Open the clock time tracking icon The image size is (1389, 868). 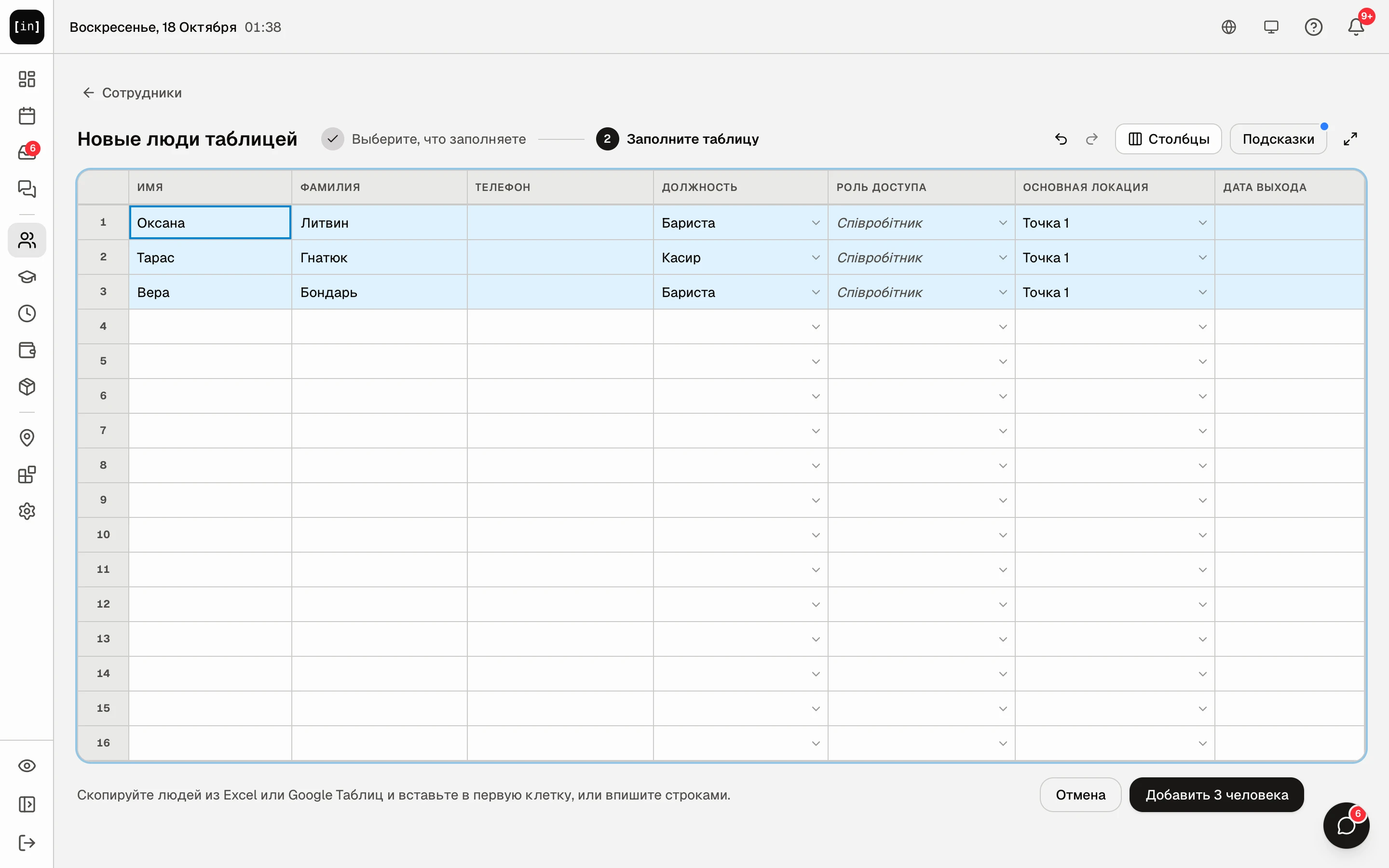pyautogui.click(x=27, y=313)
